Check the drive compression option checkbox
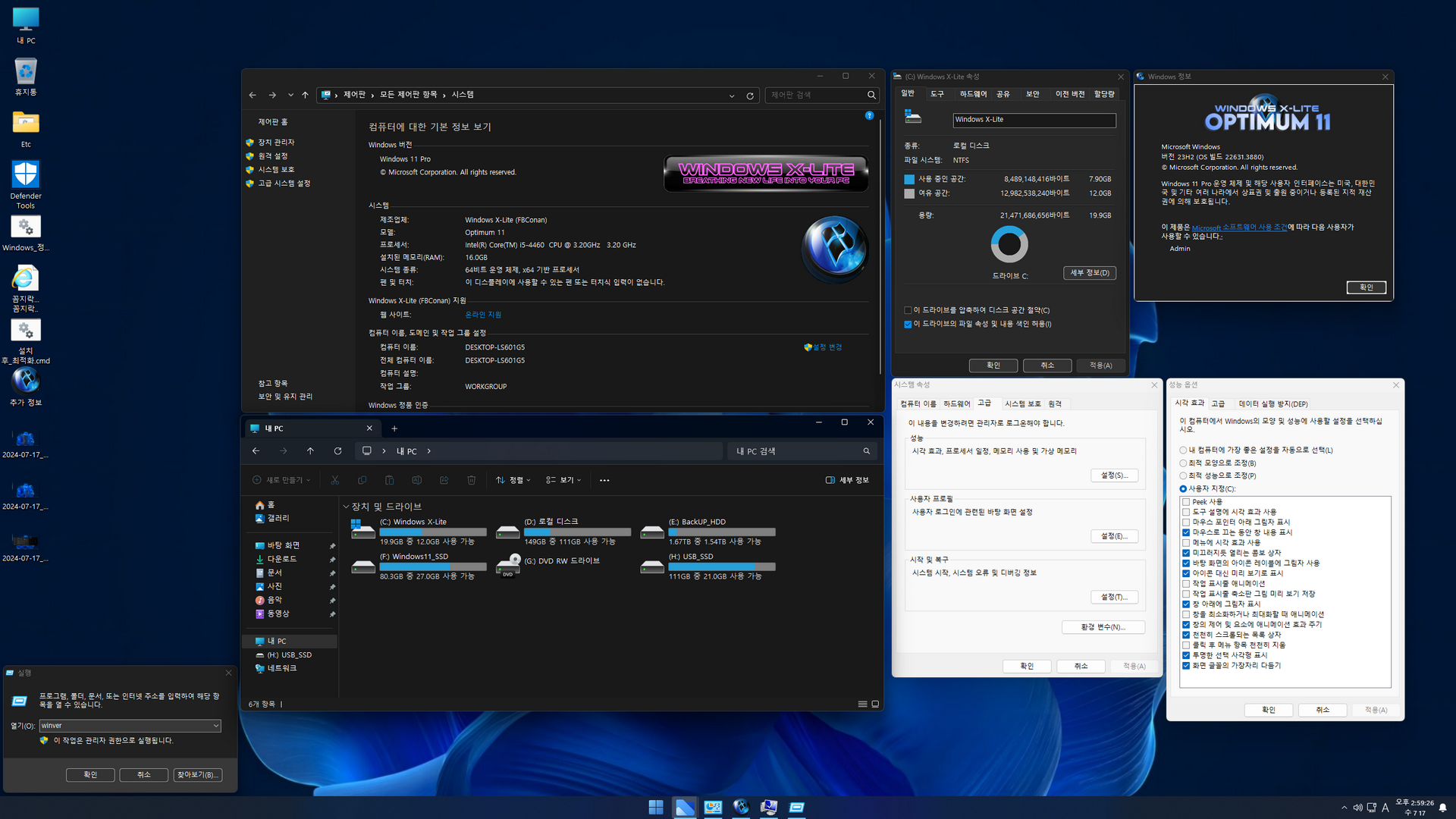The height and width of the screenshot is (819, 1456). click(908, 310)
